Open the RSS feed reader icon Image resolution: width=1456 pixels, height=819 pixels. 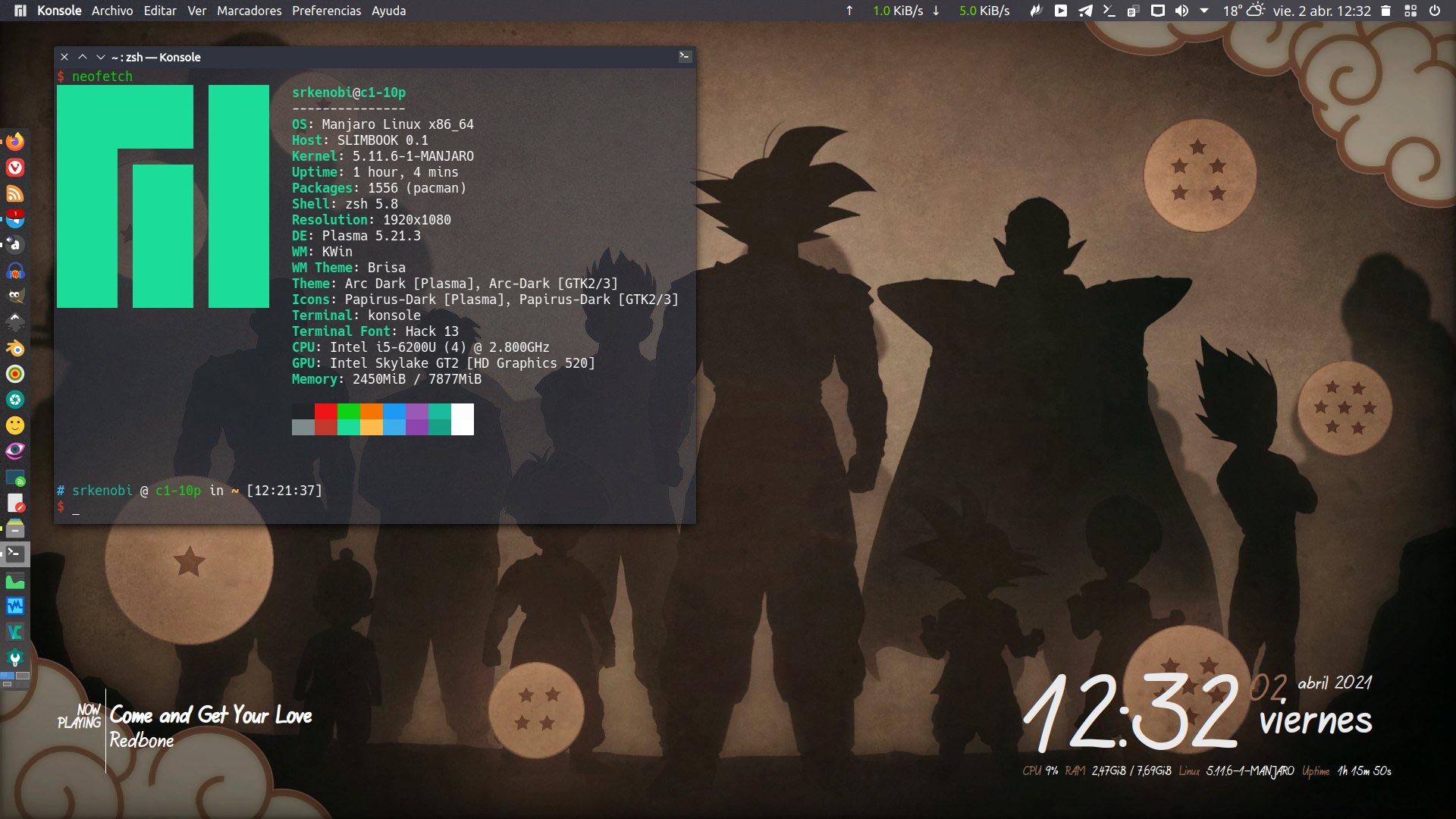[x=15, y=193]
